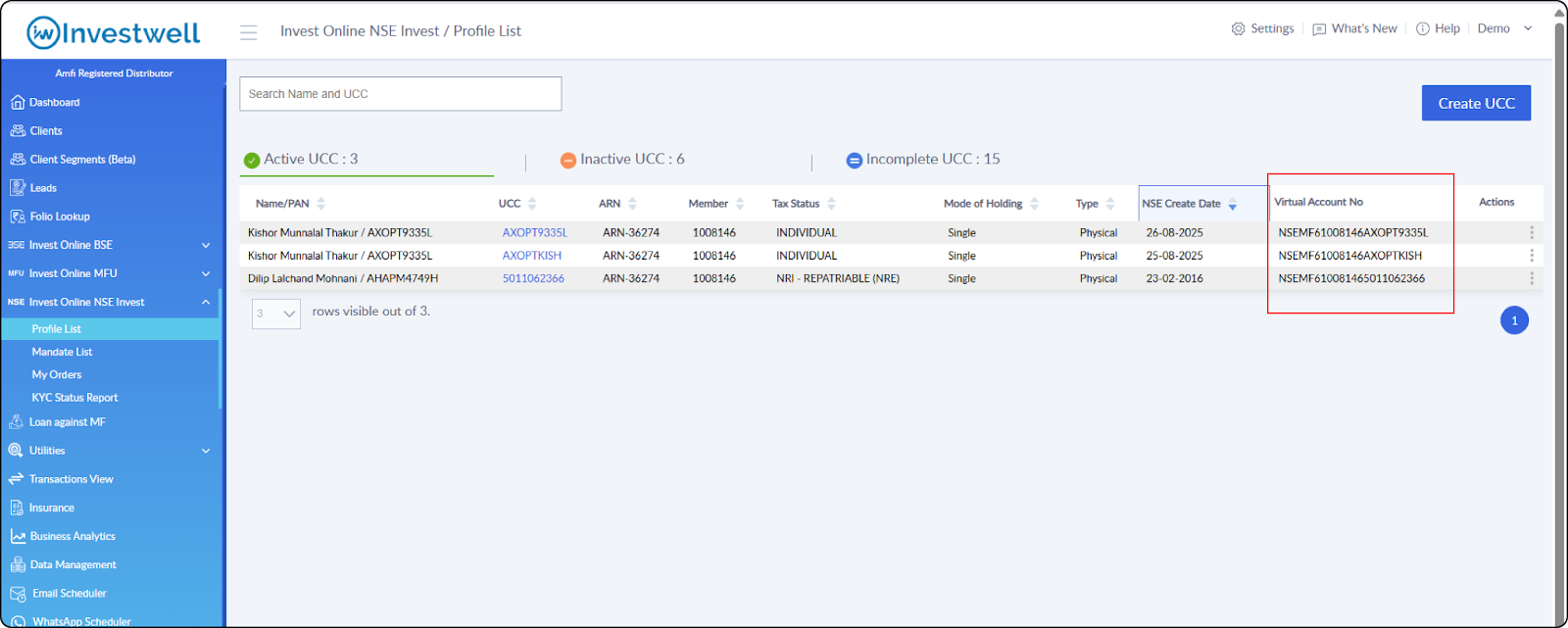The image size is (1568, 628).
Task: Click the Create UCC button
Action: [1476, 103]
